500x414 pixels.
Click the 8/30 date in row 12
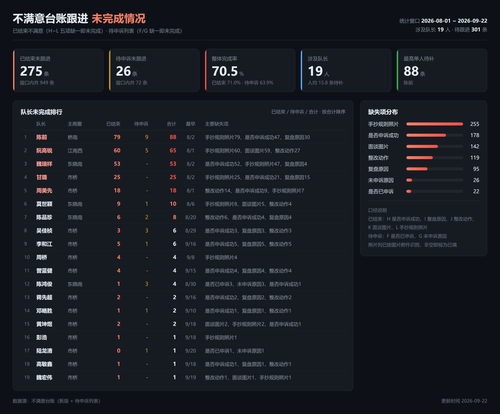click(x=191, y=284)
